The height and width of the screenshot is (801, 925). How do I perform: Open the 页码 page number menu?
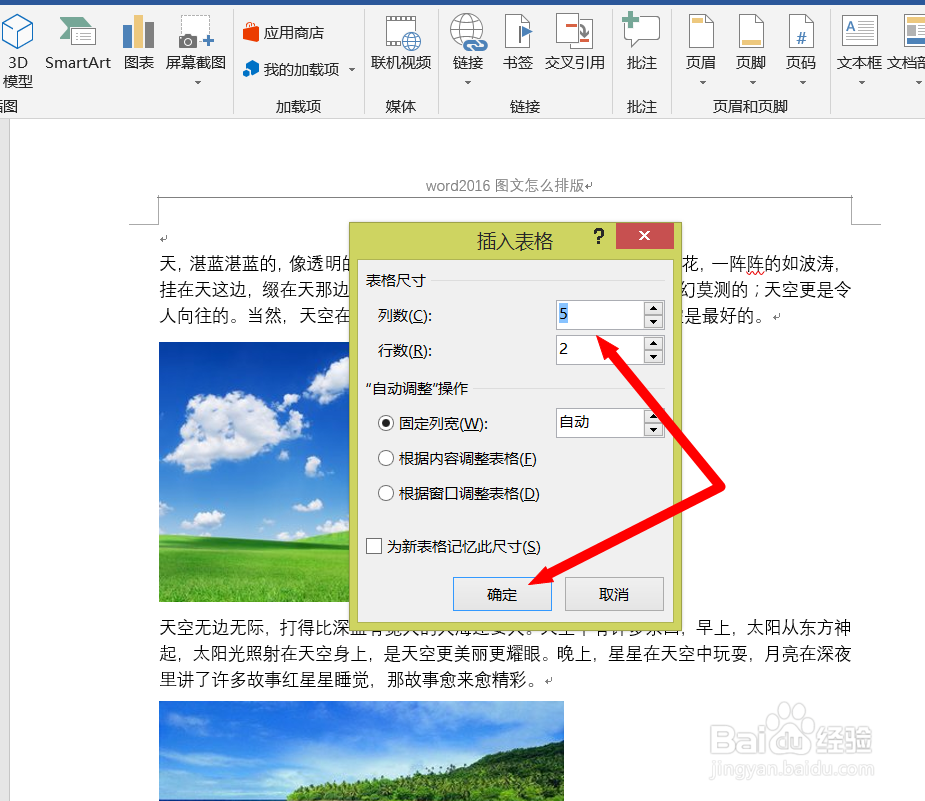coord(801,50)
